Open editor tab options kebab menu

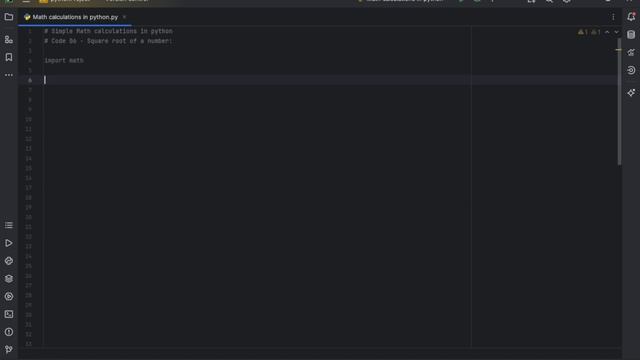coord(613,17)
